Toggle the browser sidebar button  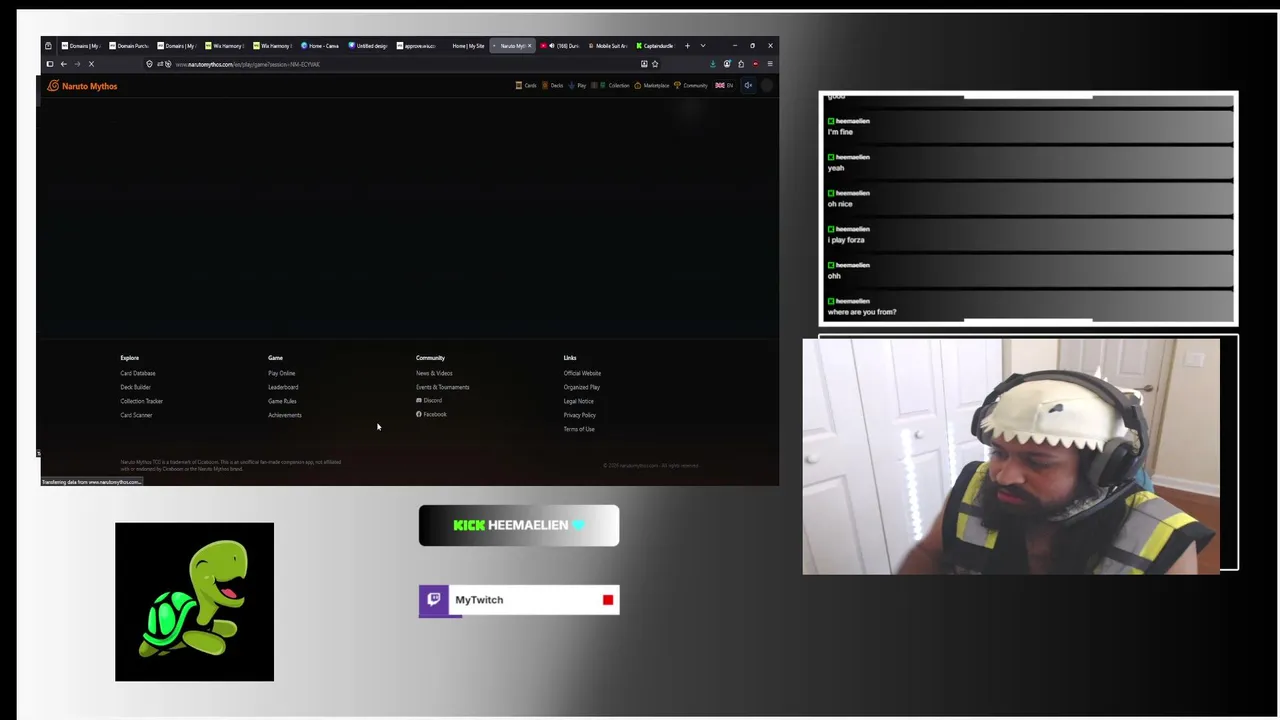pos(49,64)
